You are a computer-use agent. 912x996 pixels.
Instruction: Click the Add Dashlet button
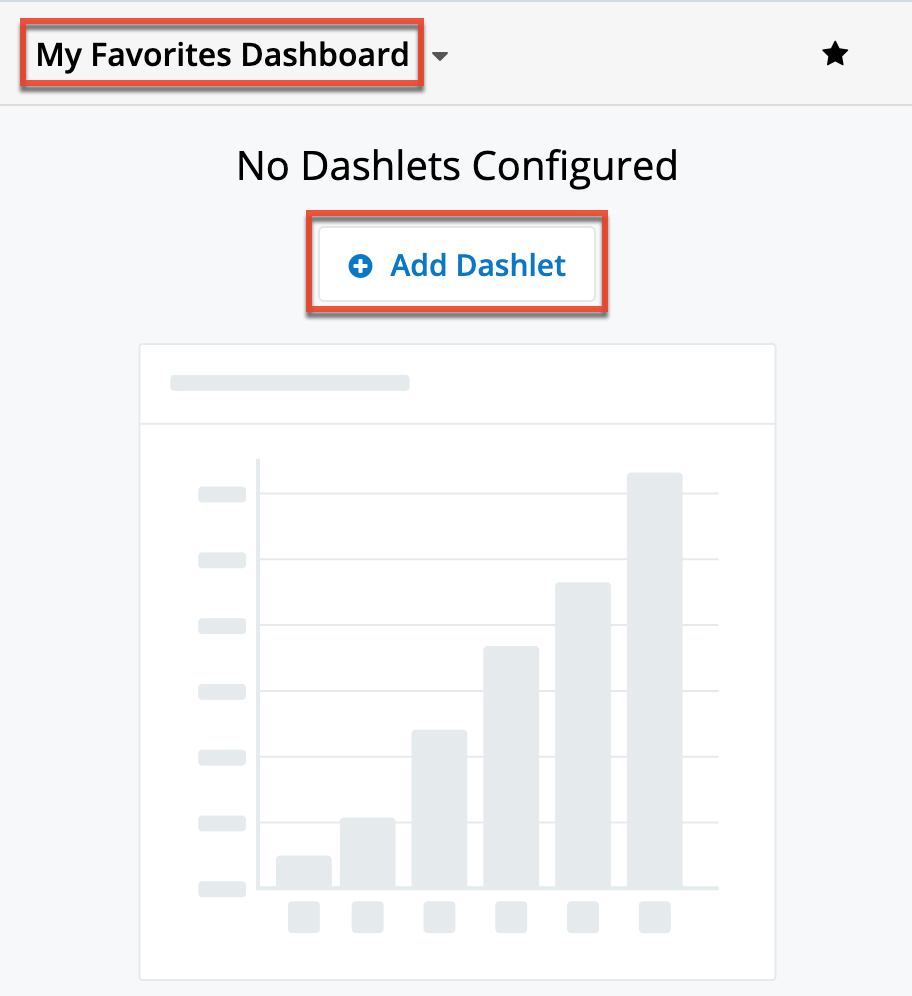[457, 265]
